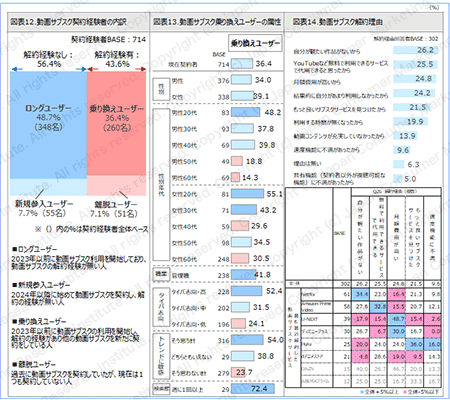The height and width of the screenshot is (400, 450).
Task: Click the '24.1' value for タイパ志向・低
Action: pyautogui.click(x=256, y=323)
